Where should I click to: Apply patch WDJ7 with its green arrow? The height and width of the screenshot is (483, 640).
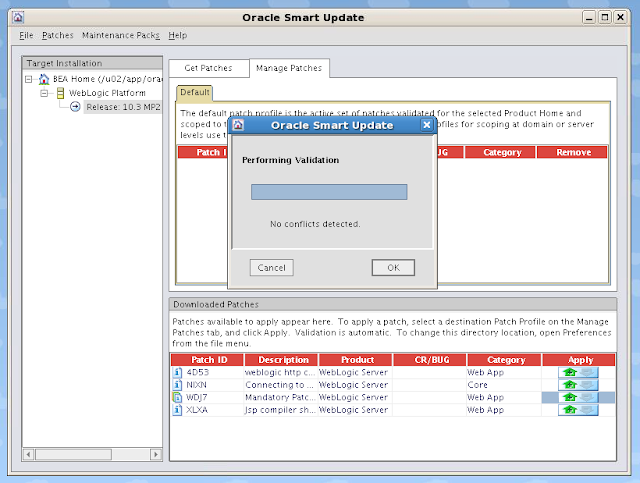click(x=570, y=397)
